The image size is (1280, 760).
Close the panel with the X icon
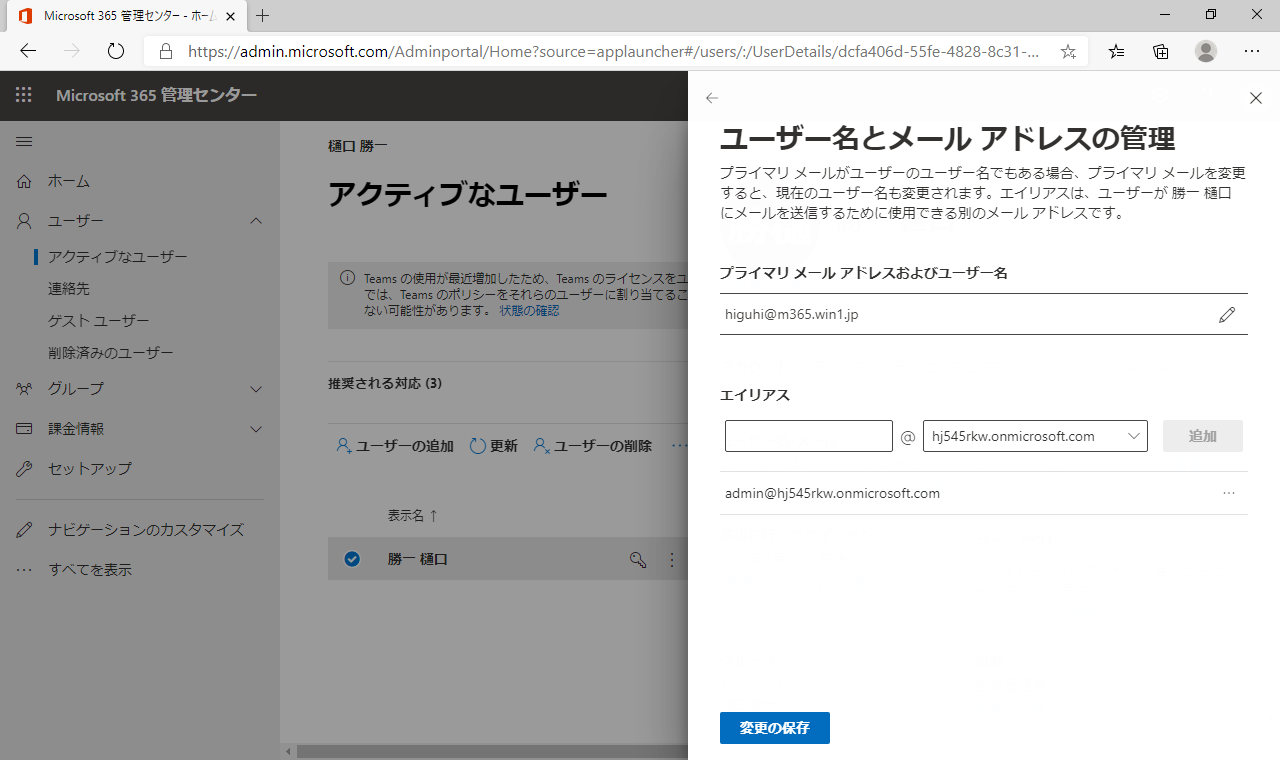pos(1256,98)
